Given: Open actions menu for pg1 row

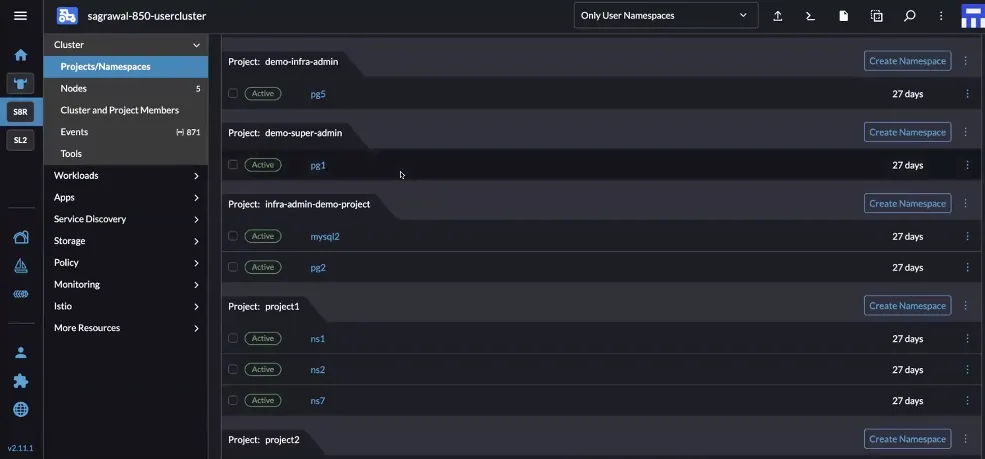Looking at the screenshot, I should coord(967,165).
